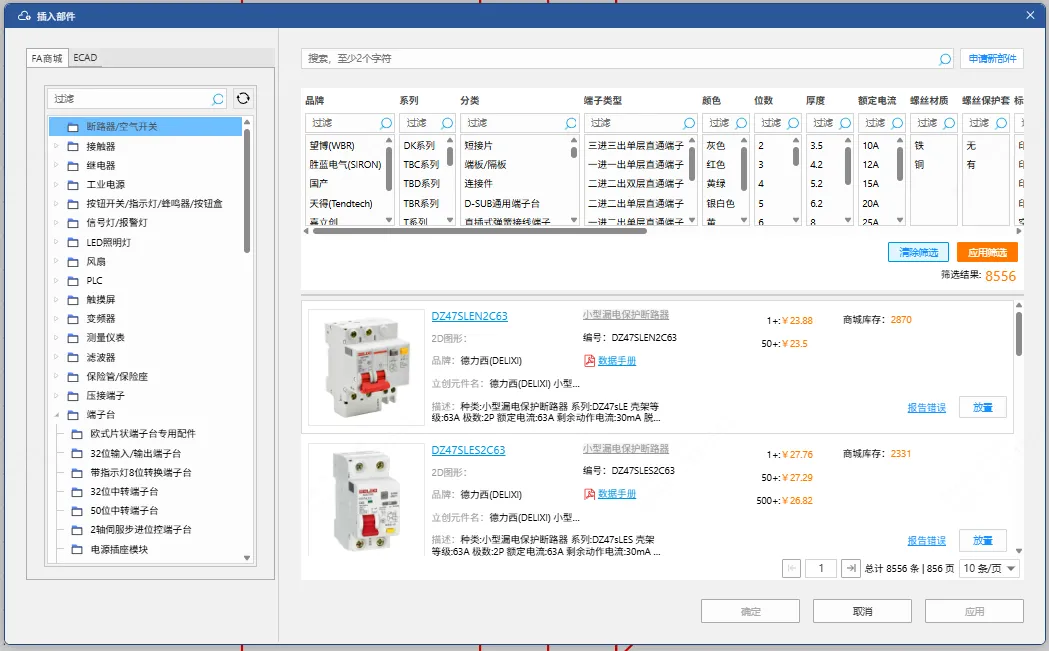Select 欧式片状端子台专用配件 in category tree
Screen dimensions: 1049x651
pyautogui.click(x=142, y=434)
